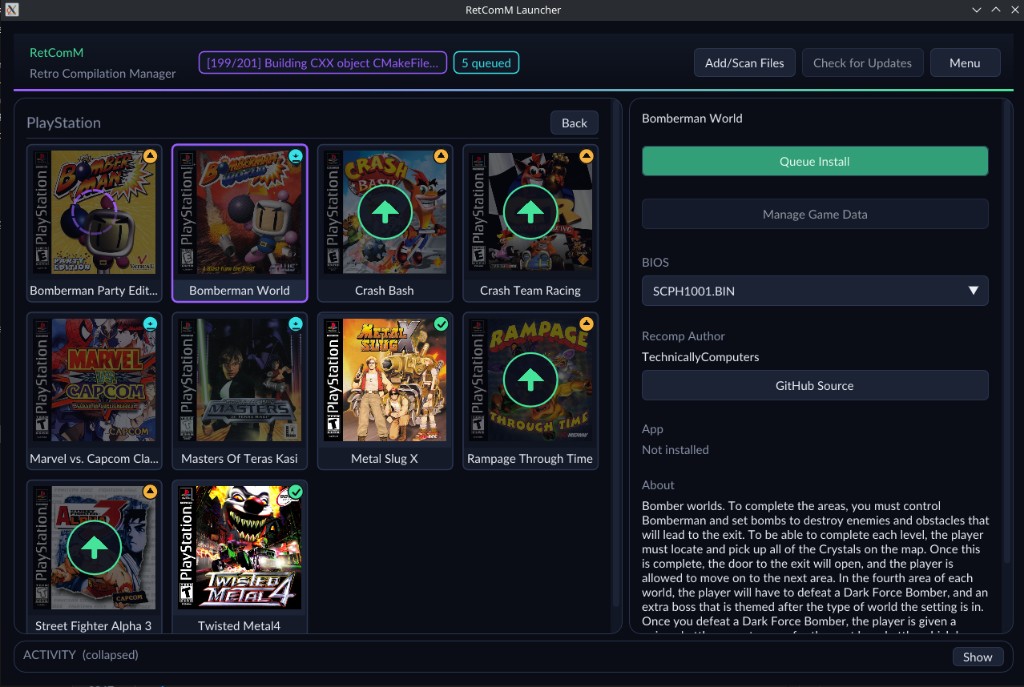Click blue download badge on Masters Of Teras Kasi

(x=296, y=323)
